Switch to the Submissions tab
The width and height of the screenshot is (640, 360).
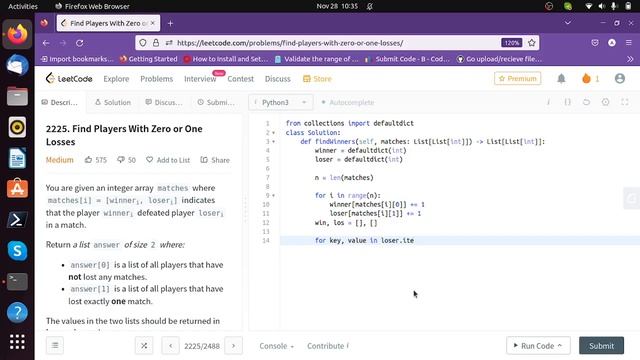click(216, 102)
